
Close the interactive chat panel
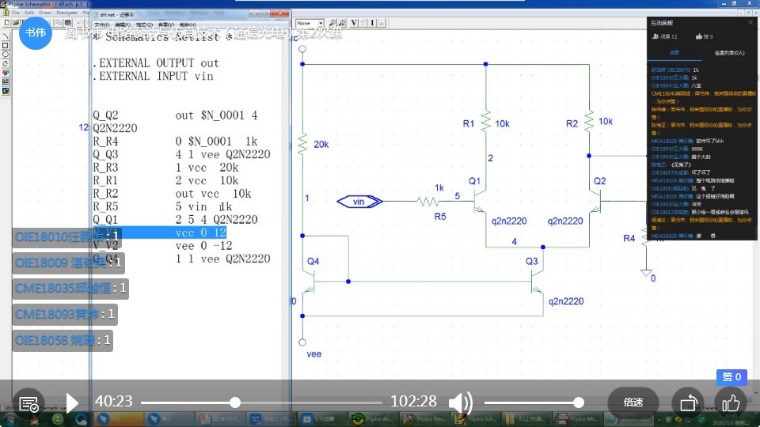pos(750,22)
